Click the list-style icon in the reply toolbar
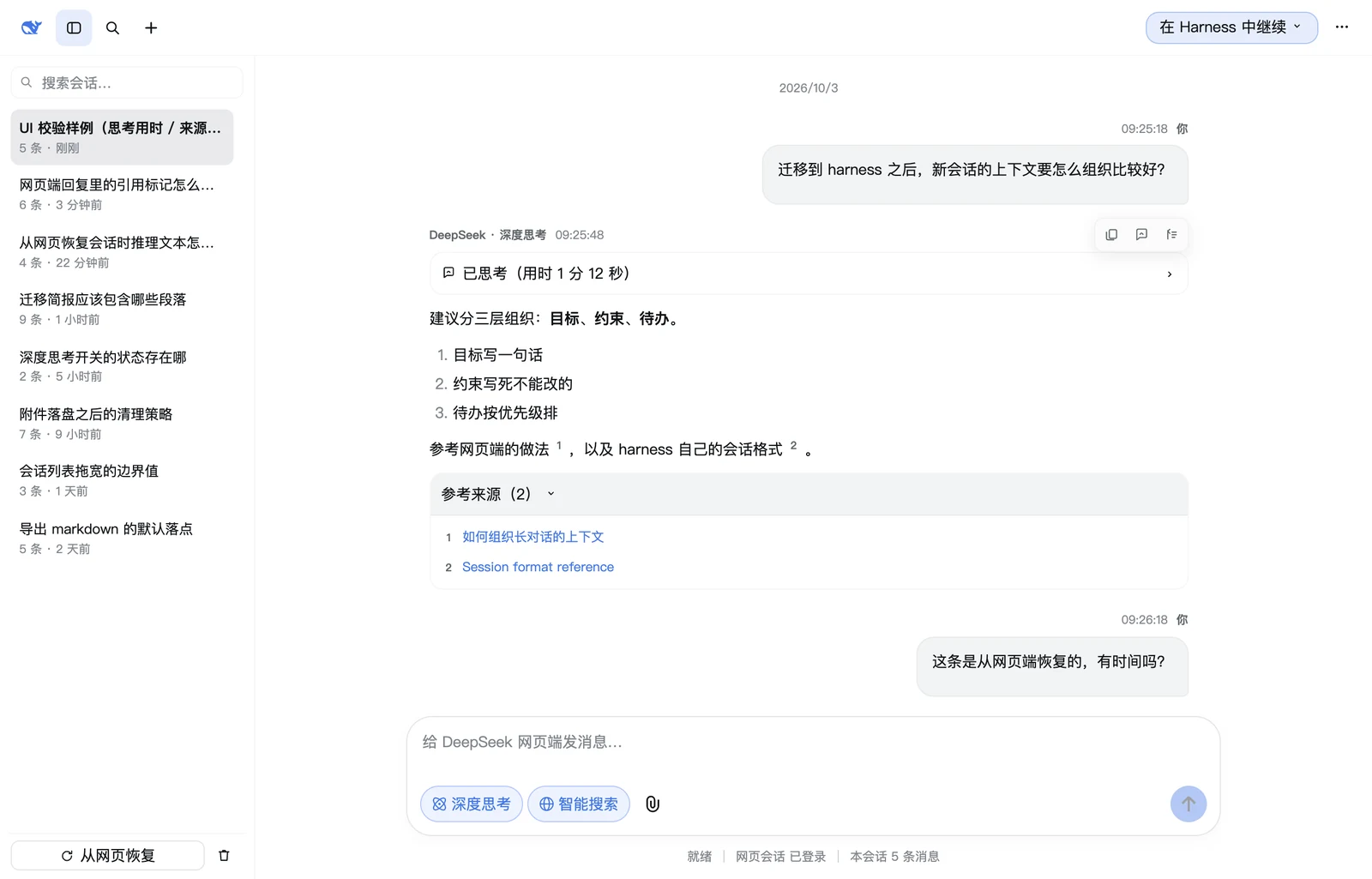Viewport: 1372px width, 879px height. pos(1171,234)
